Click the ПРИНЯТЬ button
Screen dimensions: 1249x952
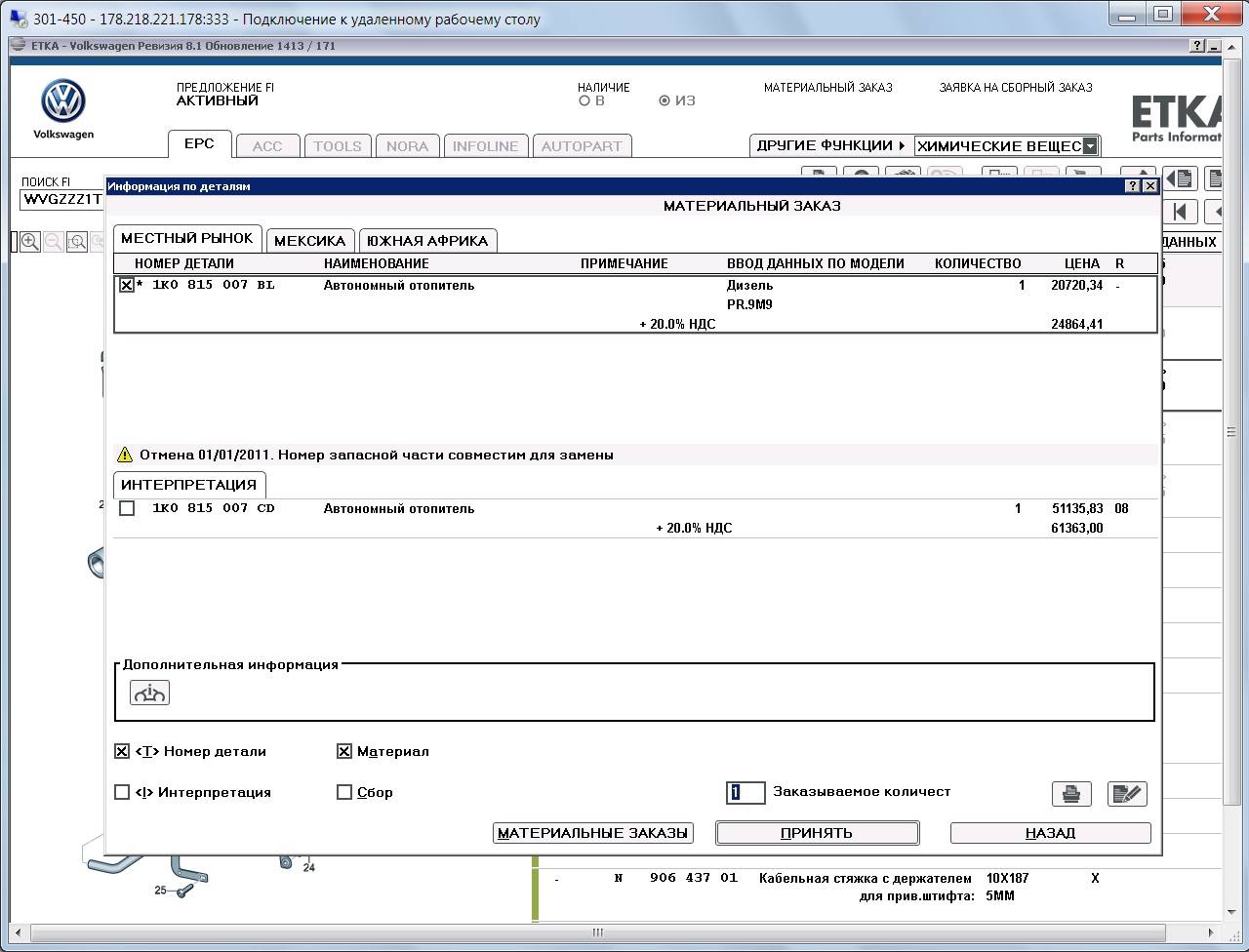pos(817,833)
